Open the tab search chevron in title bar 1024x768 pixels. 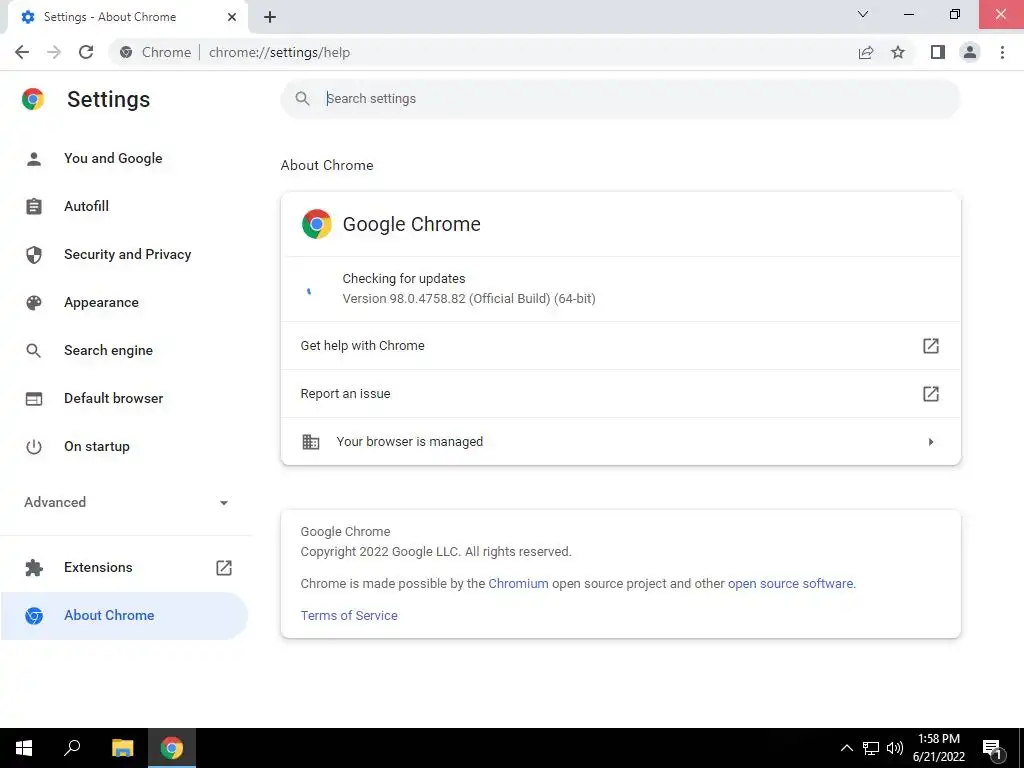coord(863,14)
